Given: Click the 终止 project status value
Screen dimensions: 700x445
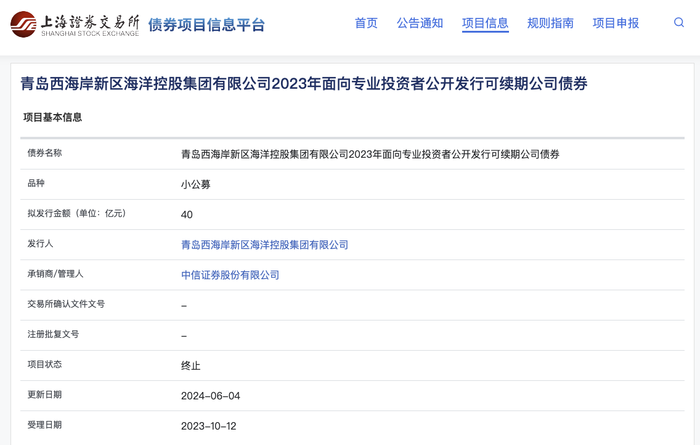Looking at the screenshot, I should [x=190, y=366].
